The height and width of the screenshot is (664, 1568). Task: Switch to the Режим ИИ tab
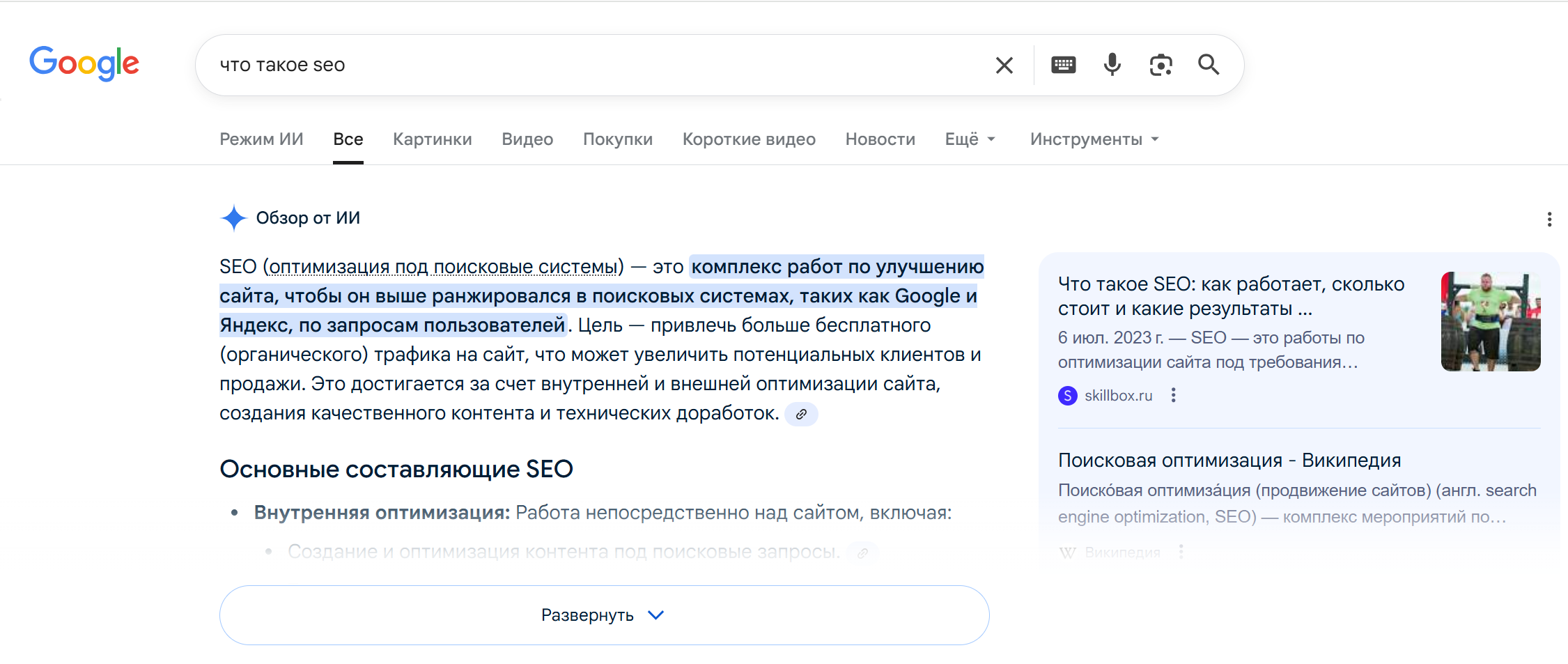[261, 139]
